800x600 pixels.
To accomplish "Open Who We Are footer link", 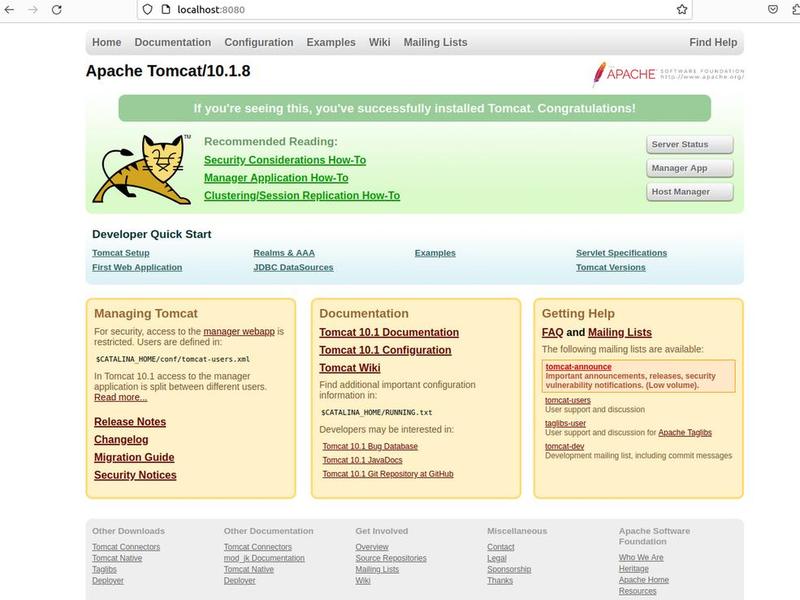I will click(x=641, y=558).
